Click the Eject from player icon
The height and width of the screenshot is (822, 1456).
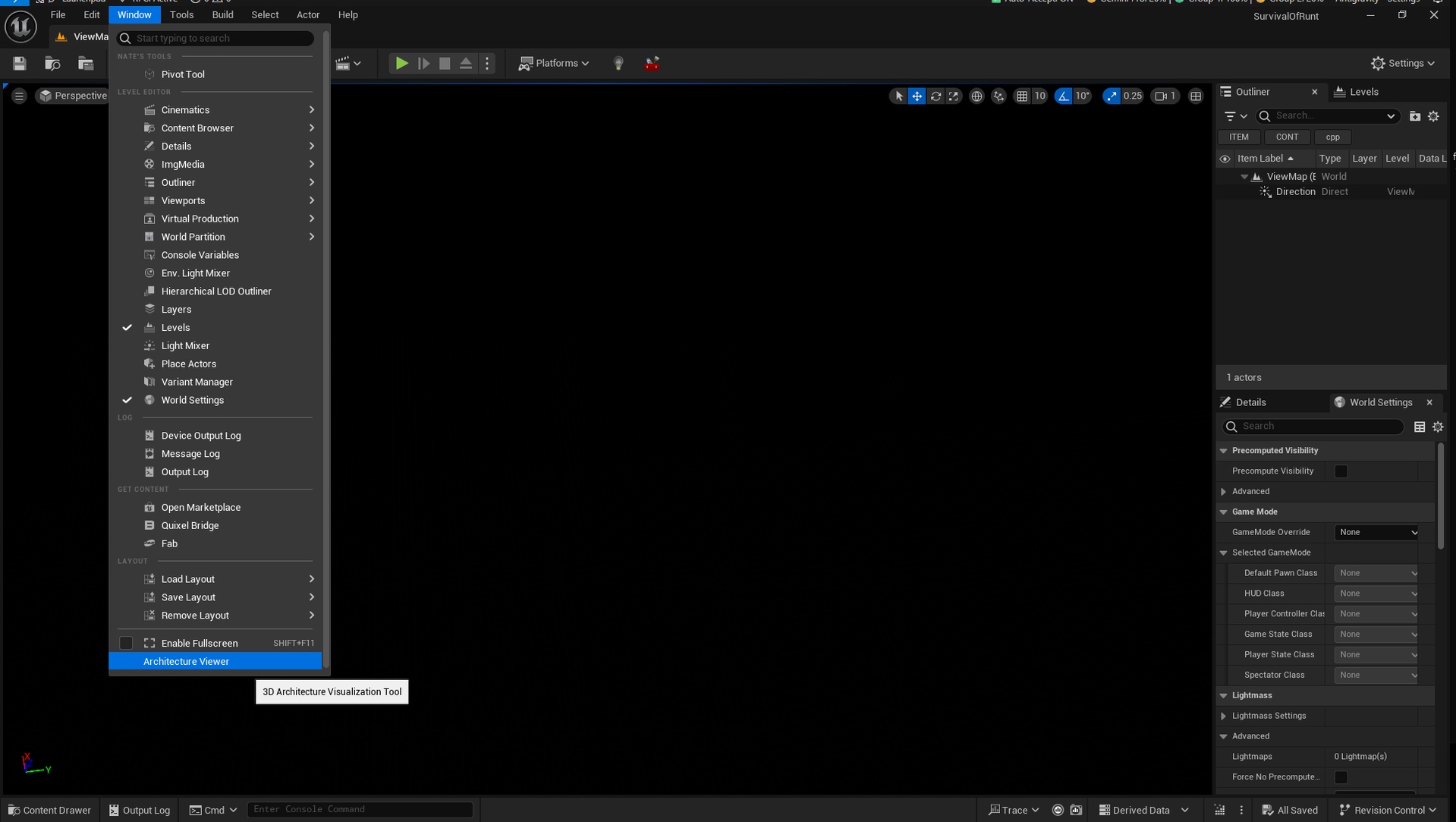(x=466, y=64)
